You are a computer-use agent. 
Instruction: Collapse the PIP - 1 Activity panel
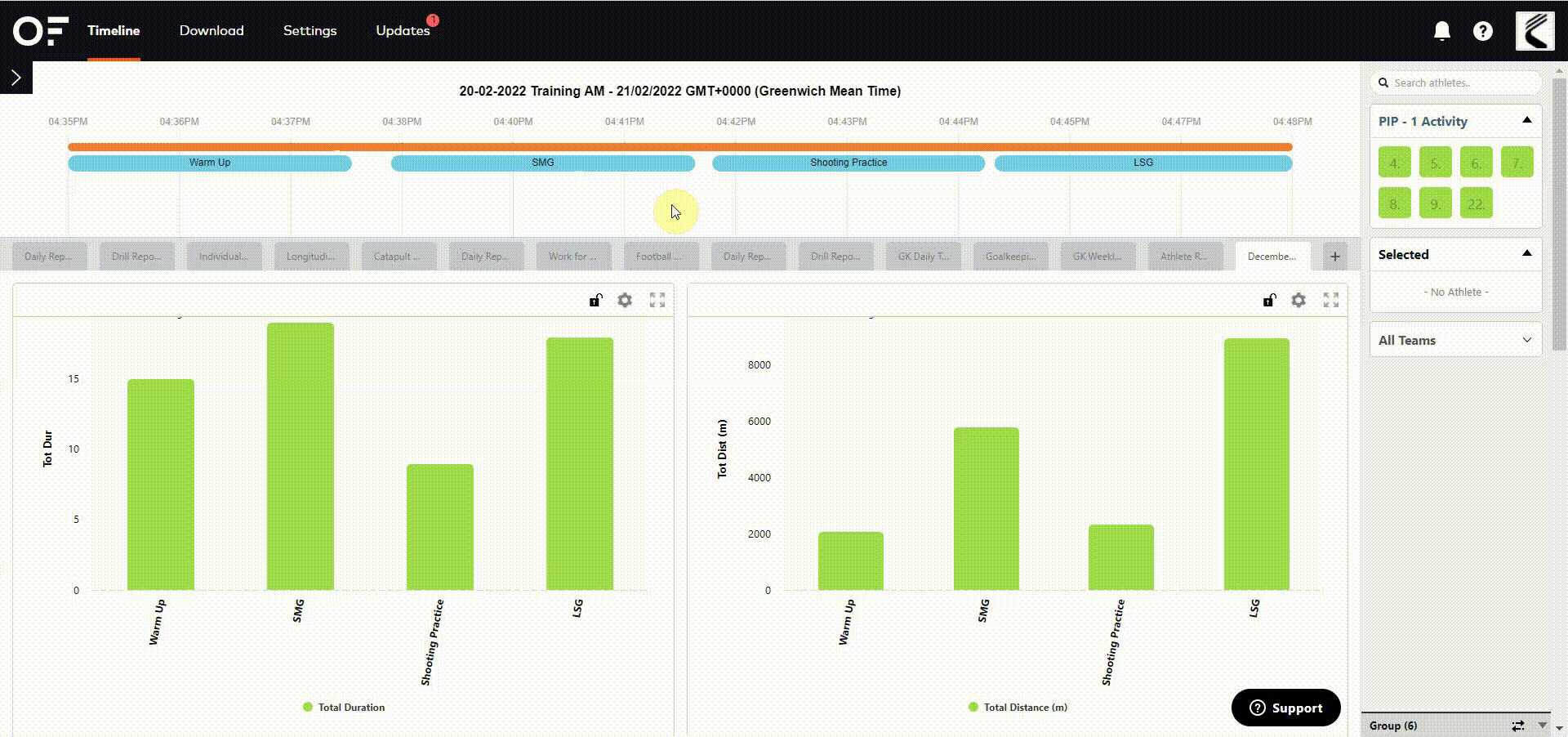1527,120
